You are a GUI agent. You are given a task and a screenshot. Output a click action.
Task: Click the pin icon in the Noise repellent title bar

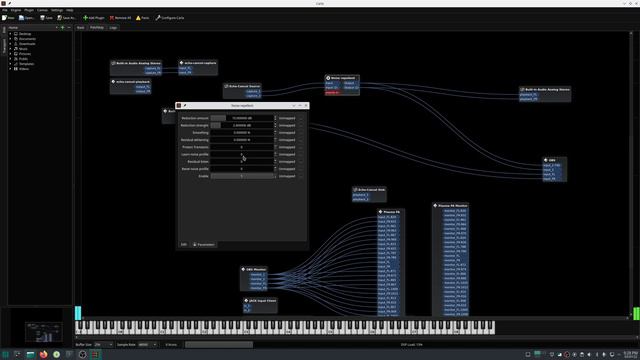[185, 105]
